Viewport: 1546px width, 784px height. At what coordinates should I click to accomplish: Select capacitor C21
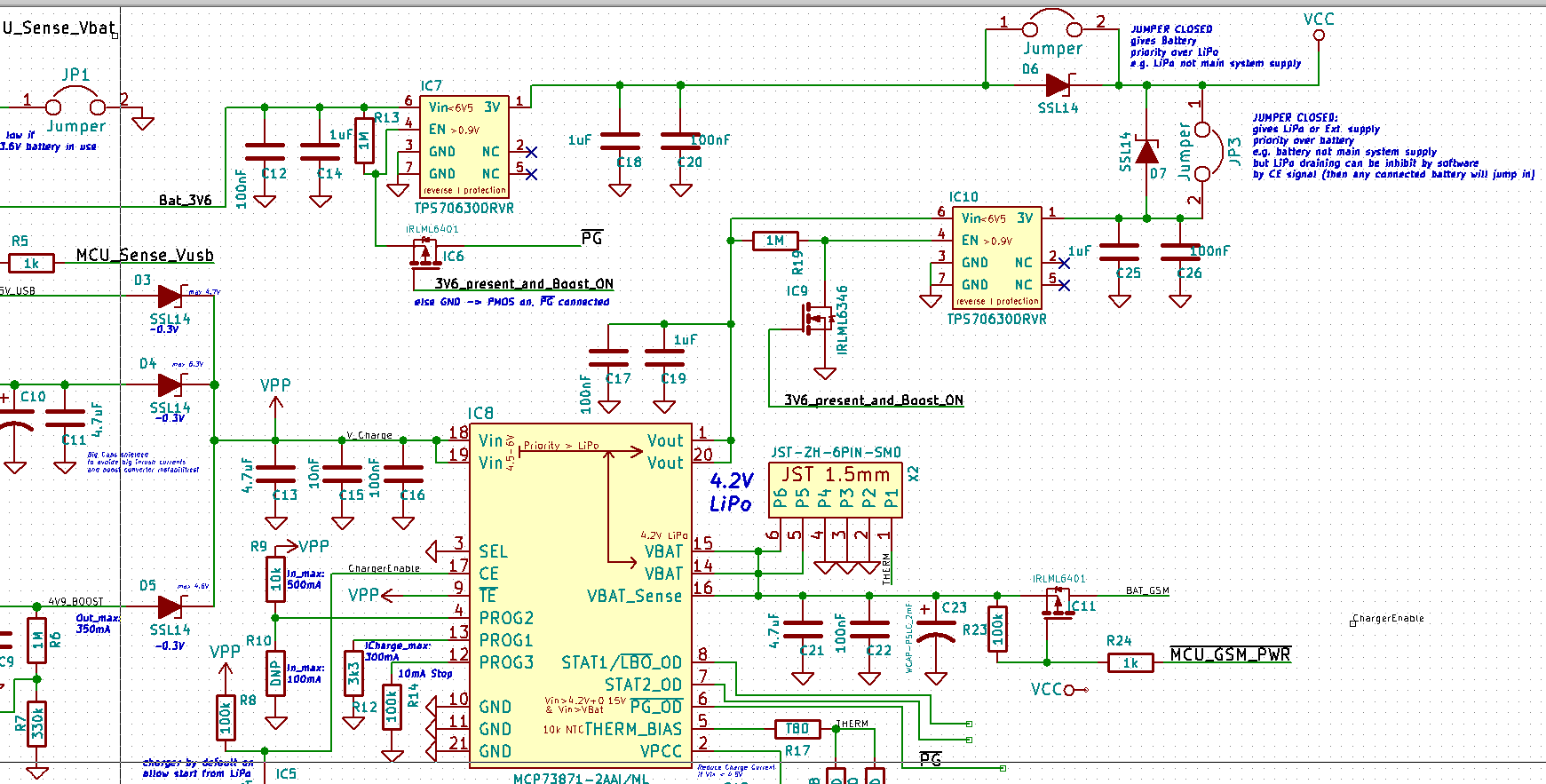[803, 630]
